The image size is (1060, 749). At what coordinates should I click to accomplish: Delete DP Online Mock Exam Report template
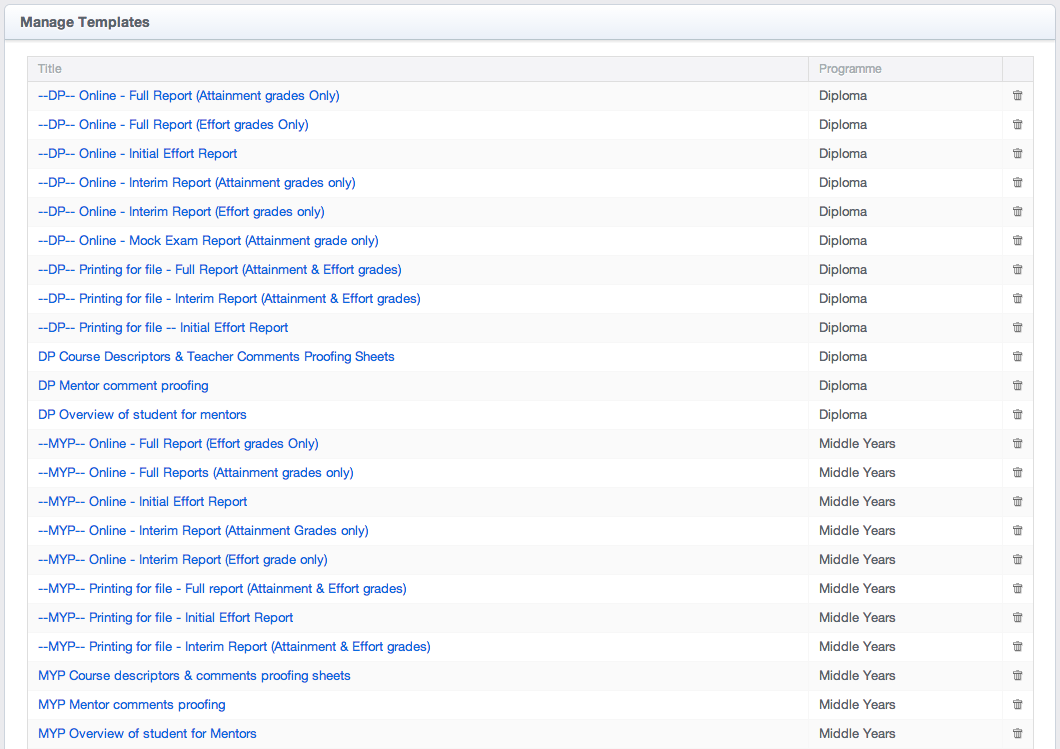click(x=1017, y=241)
